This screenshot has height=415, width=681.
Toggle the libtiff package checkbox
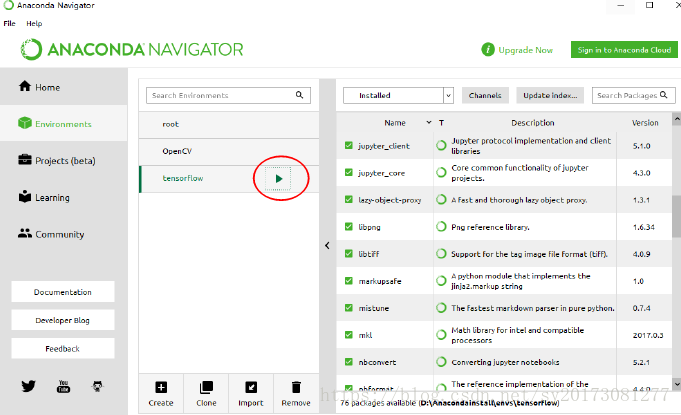click(348, 254)
